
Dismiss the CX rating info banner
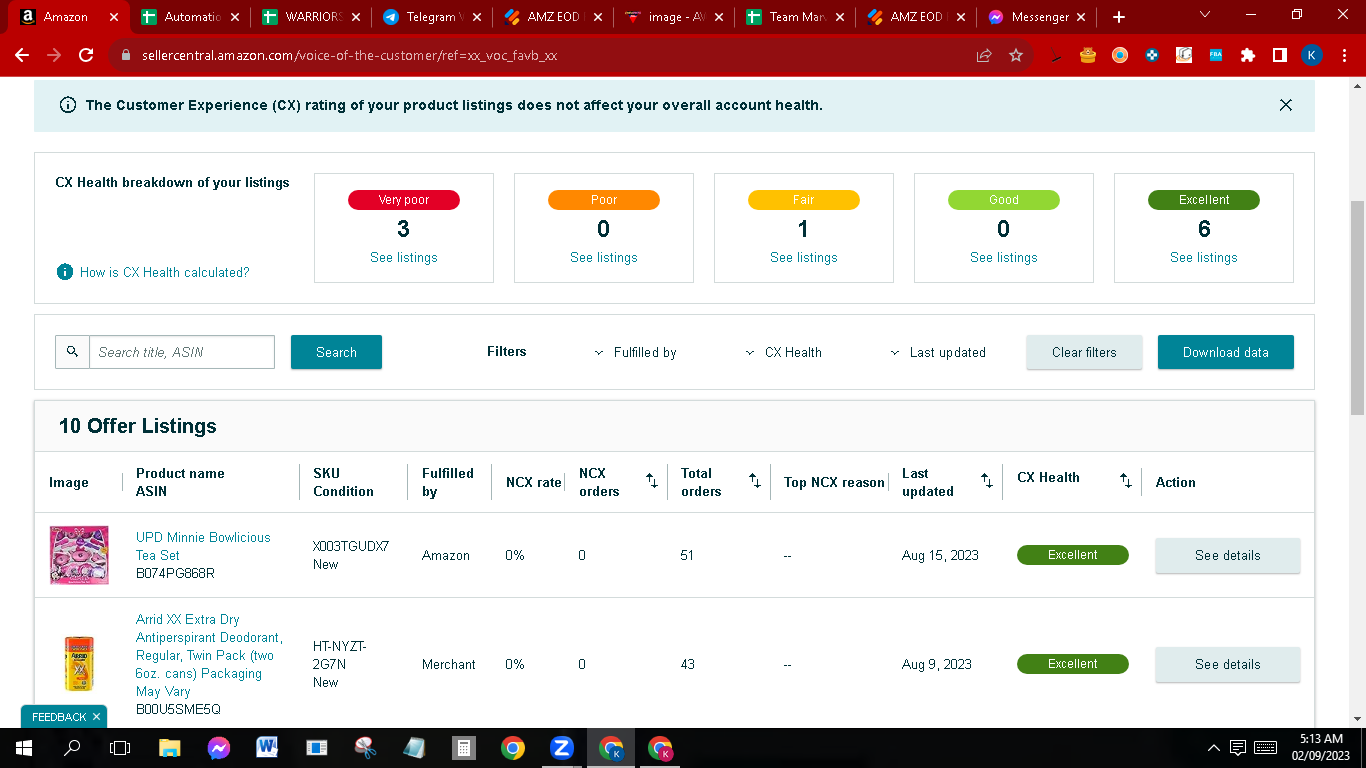pos(1286,105)
